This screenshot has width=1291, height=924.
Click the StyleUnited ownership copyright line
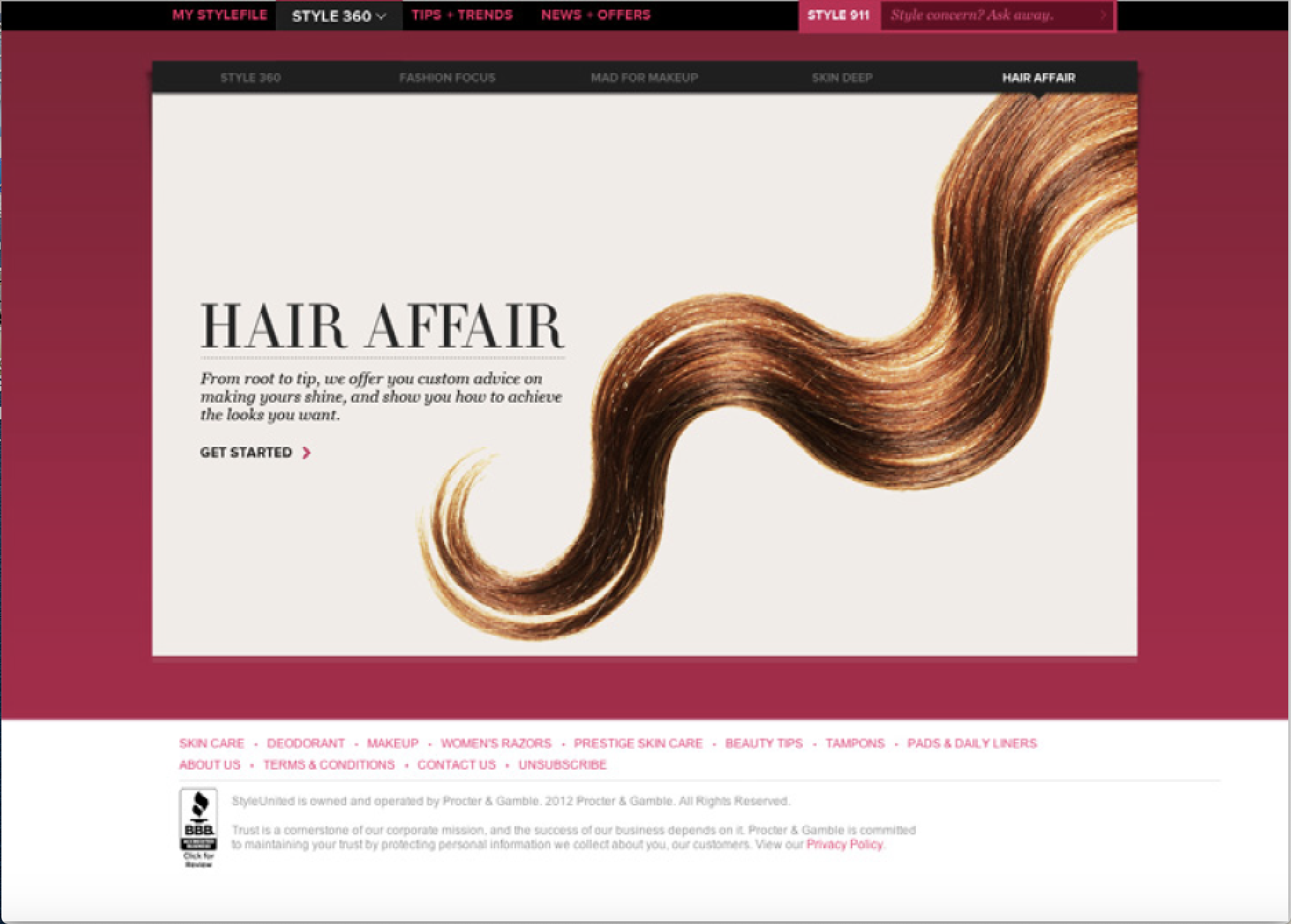511,801
